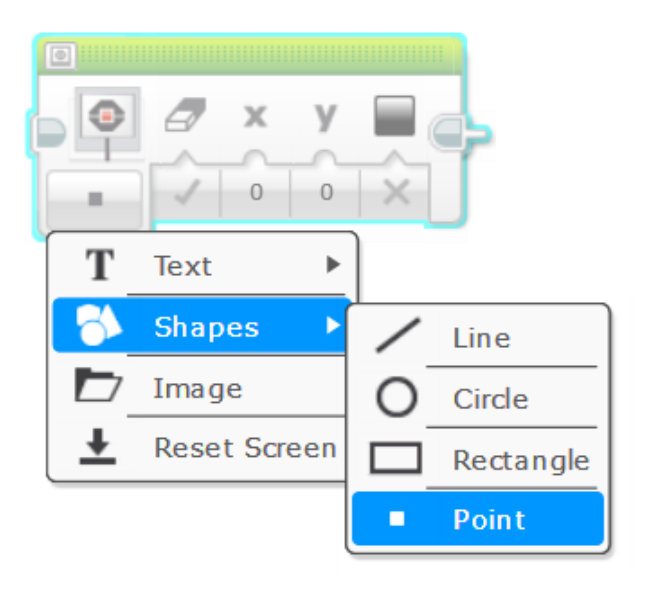The height and width of the screenshot is (604, 647).
Task: Open the mode selector button with square
Action: (96, 197)
